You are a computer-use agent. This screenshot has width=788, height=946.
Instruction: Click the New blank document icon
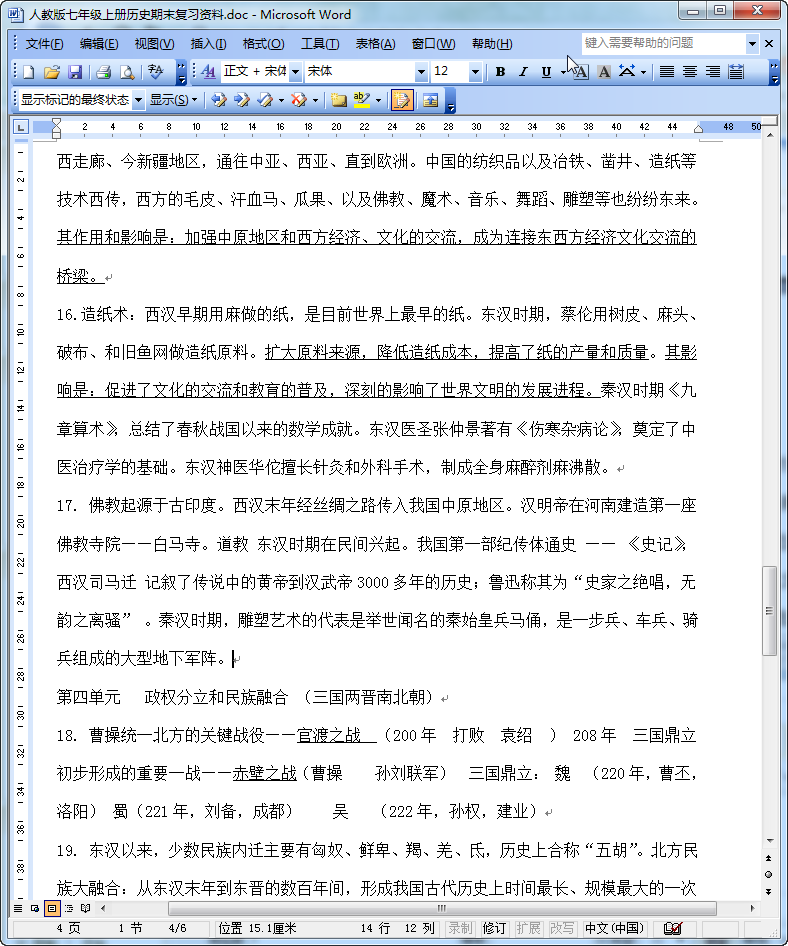pyautogui.click(x=29, y=72)
